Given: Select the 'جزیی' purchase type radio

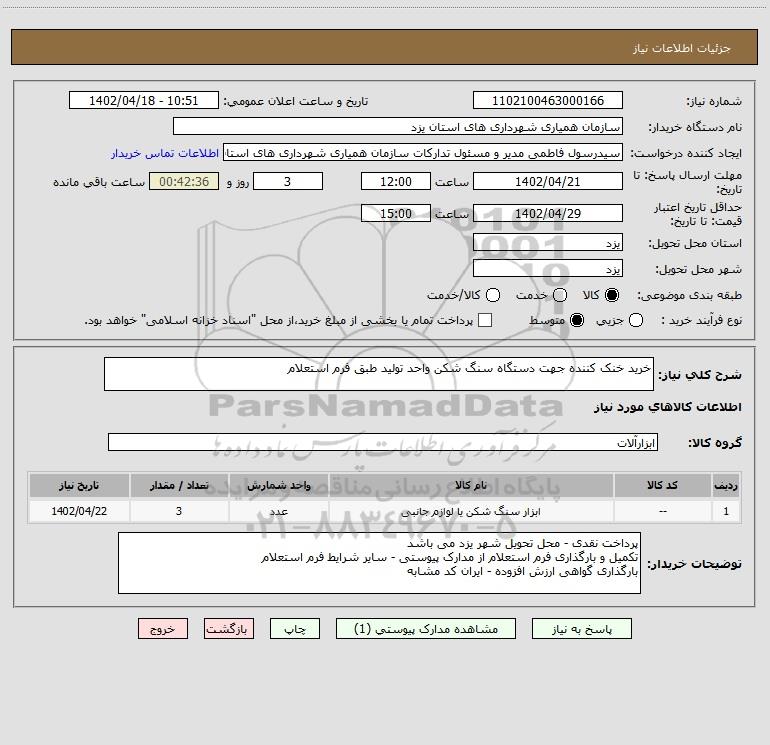Looking at the screenshot, I should point(636,320).
